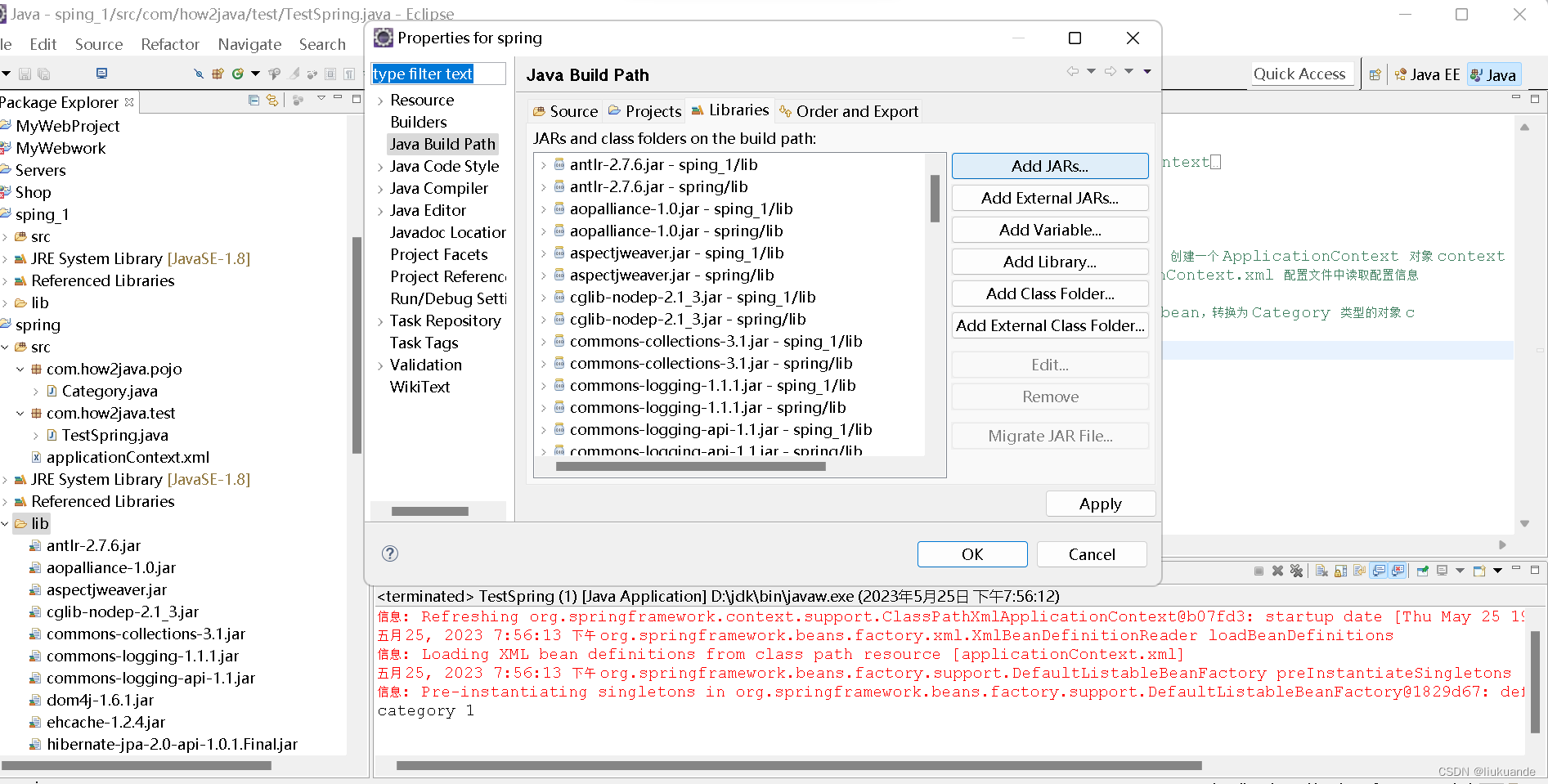Collapse the lib folder under spring

tap(5, 523)
